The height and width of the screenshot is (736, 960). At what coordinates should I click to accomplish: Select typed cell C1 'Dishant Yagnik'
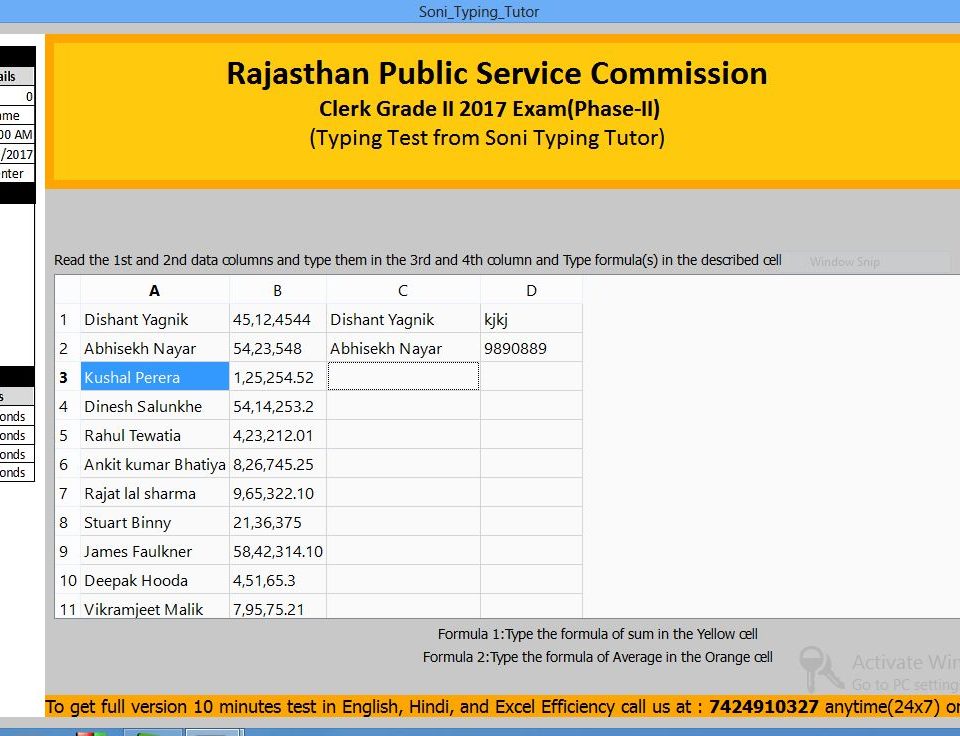[403, 319]
